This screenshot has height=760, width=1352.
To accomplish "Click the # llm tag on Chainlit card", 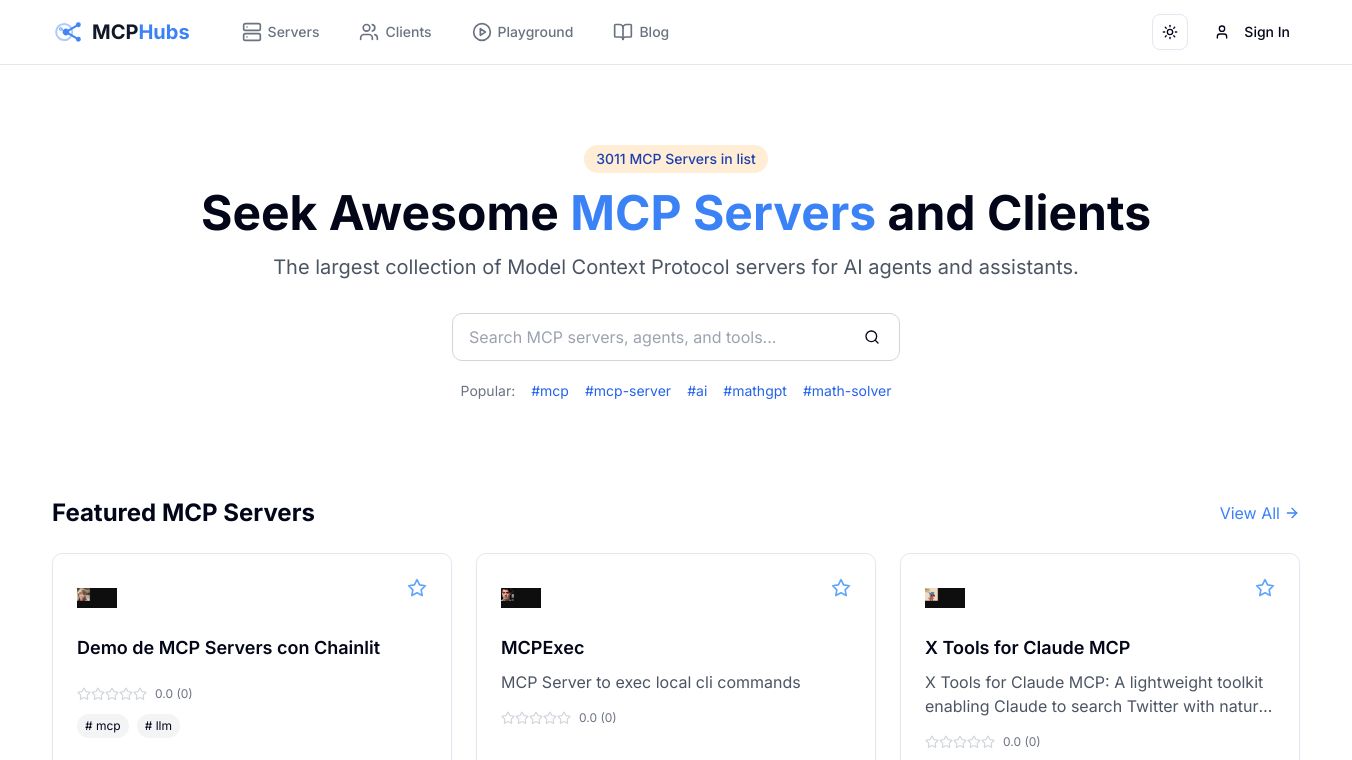I will point(158,726).
